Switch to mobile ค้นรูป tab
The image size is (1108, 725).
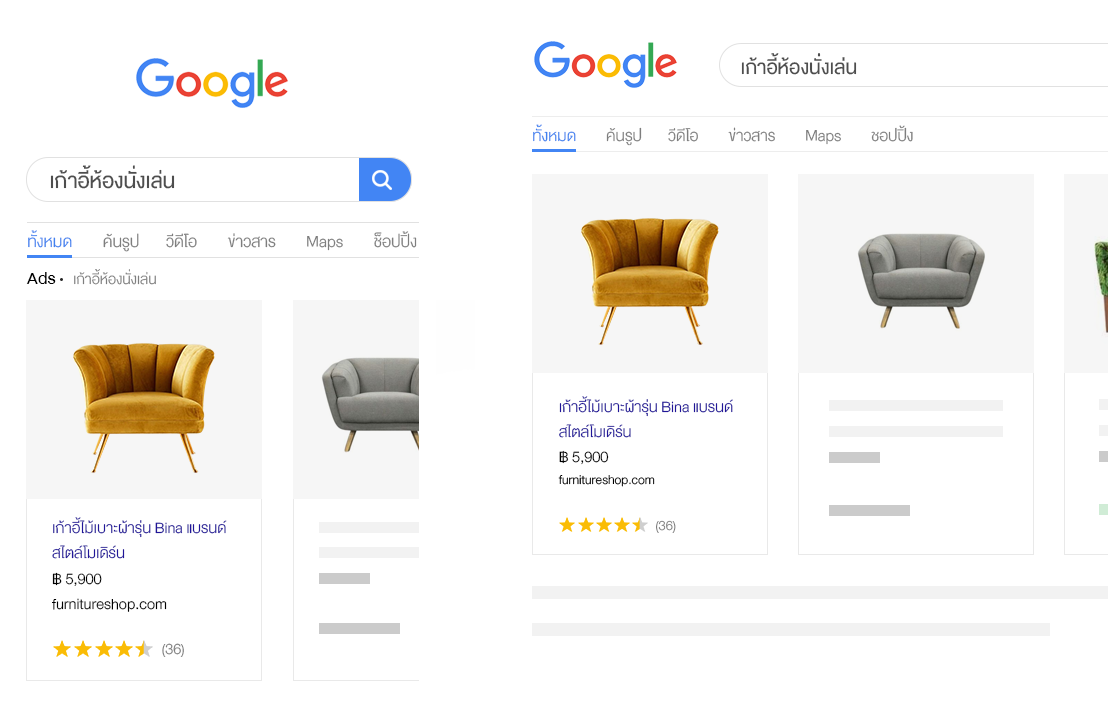pos(120,241)
